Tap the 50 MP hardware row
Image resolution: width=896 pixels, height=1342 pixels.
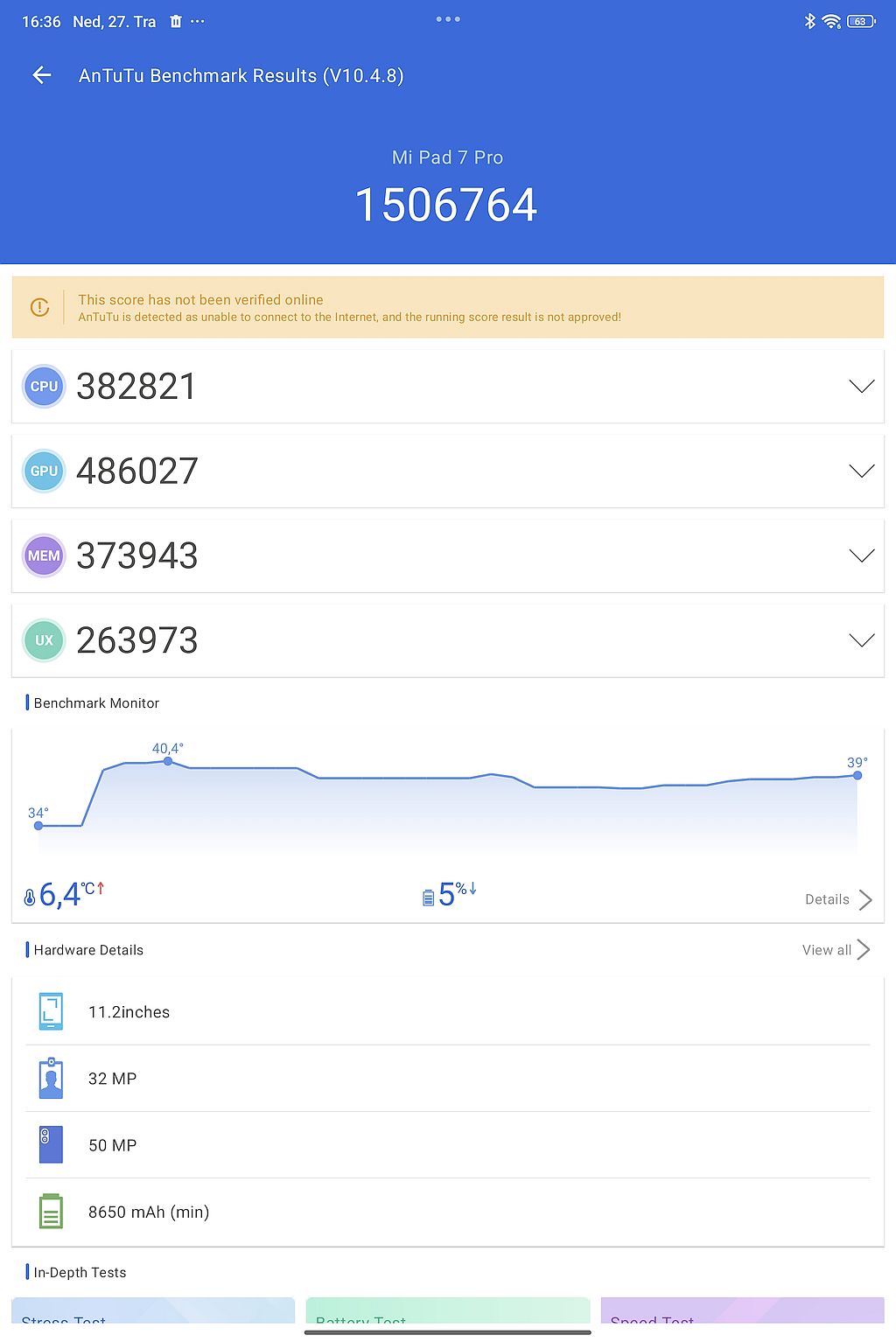pos(448,1144)
